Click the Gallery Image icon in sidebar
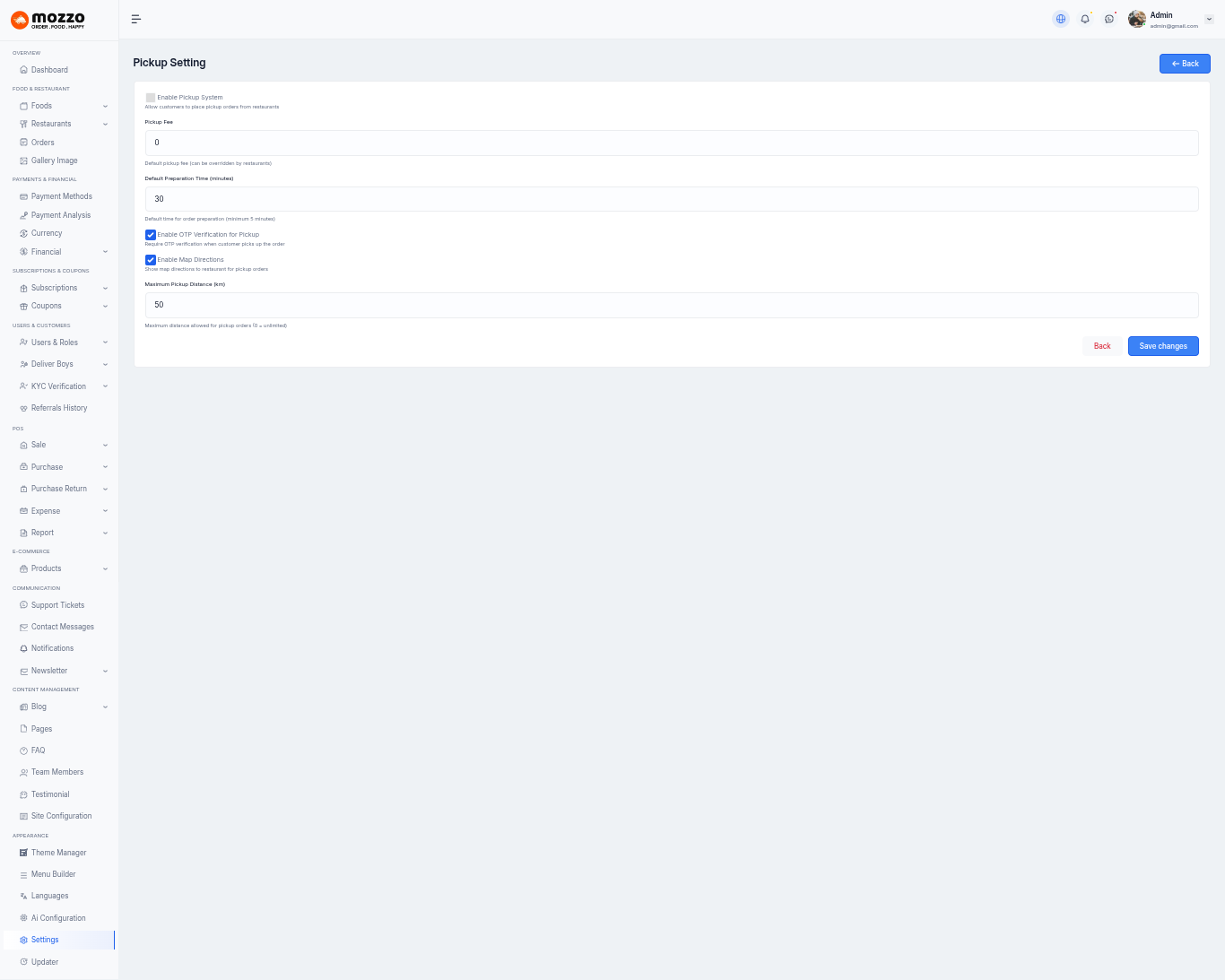 coord(23,160)
